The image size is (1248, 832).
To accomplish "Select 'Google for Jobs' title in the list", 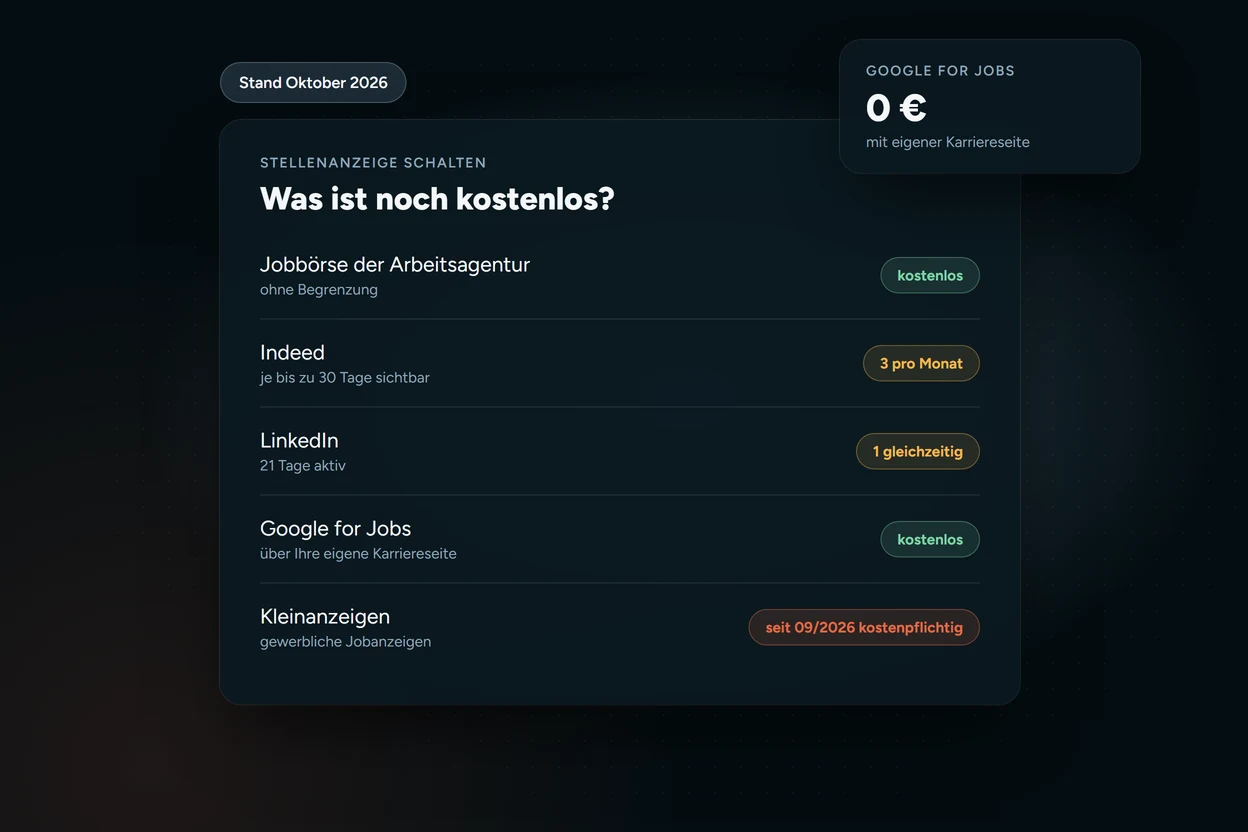I will click(335, 528).
